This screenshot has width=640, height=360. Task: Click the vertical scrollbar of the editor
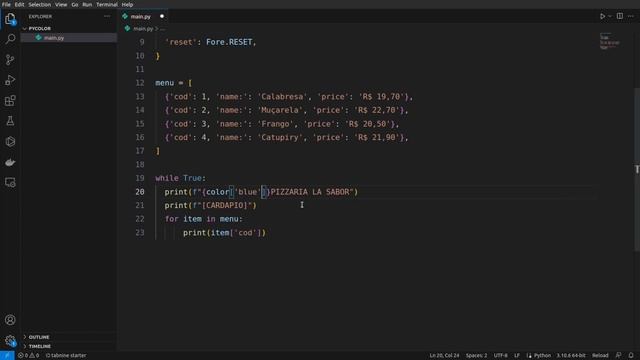(x=637, y=169)
